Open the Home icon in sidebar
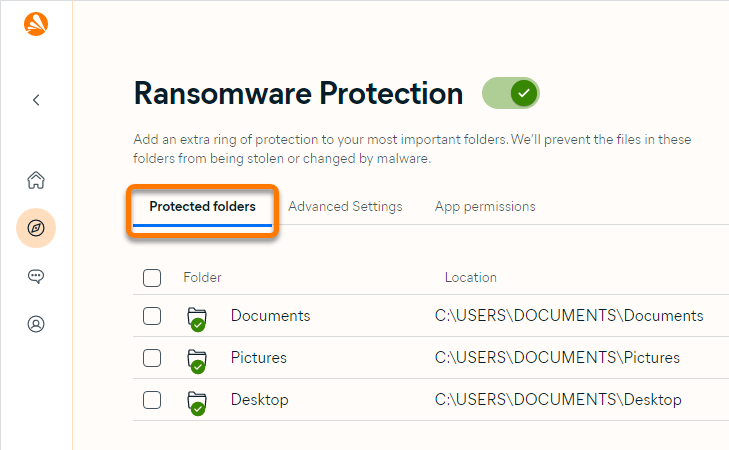This screenshot has height=450, width=729. 36,181
